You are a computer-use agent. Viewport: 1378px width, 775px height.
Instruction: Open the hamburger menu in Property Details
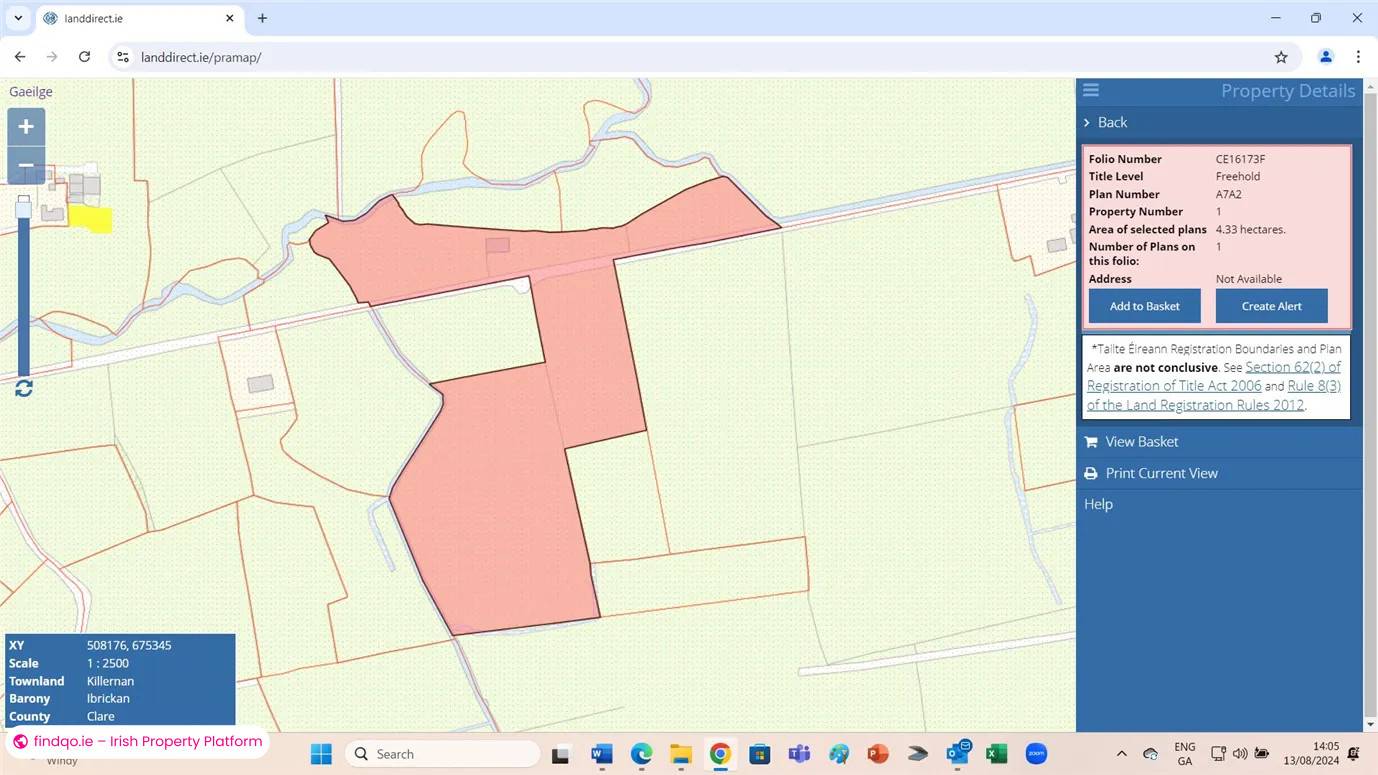(1091, 91)
